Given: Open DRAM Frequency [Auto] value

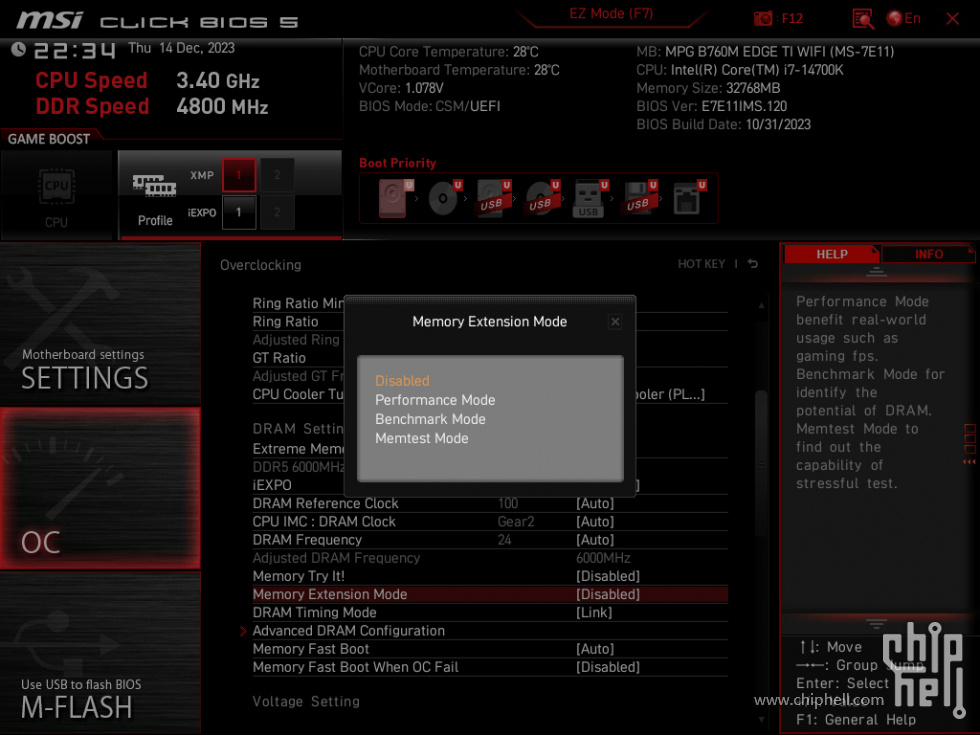Looking at the screenshot, I should (595, 539).
